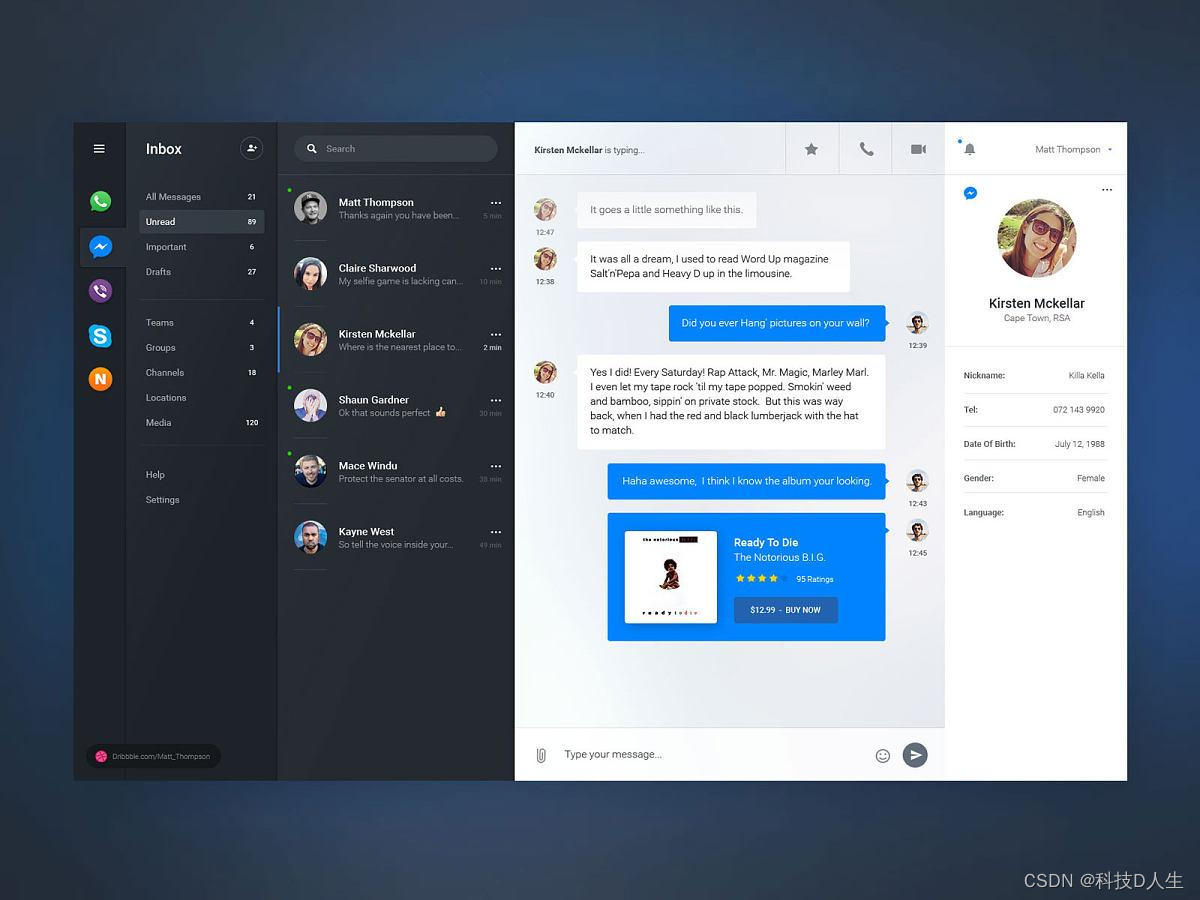Click the Did you ever Hang' pictures message
Viewport: 1200px width, 900px height.
coord(776,323)
